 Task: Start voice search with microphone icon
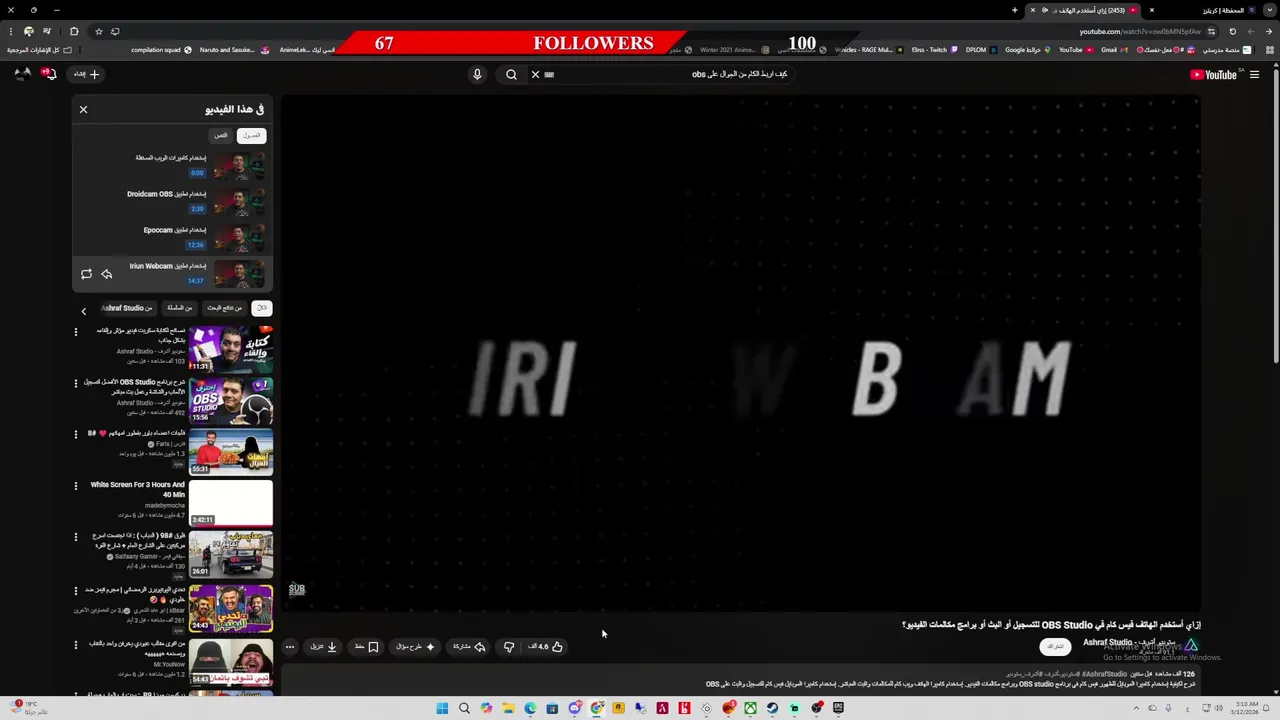coord(477,74)
